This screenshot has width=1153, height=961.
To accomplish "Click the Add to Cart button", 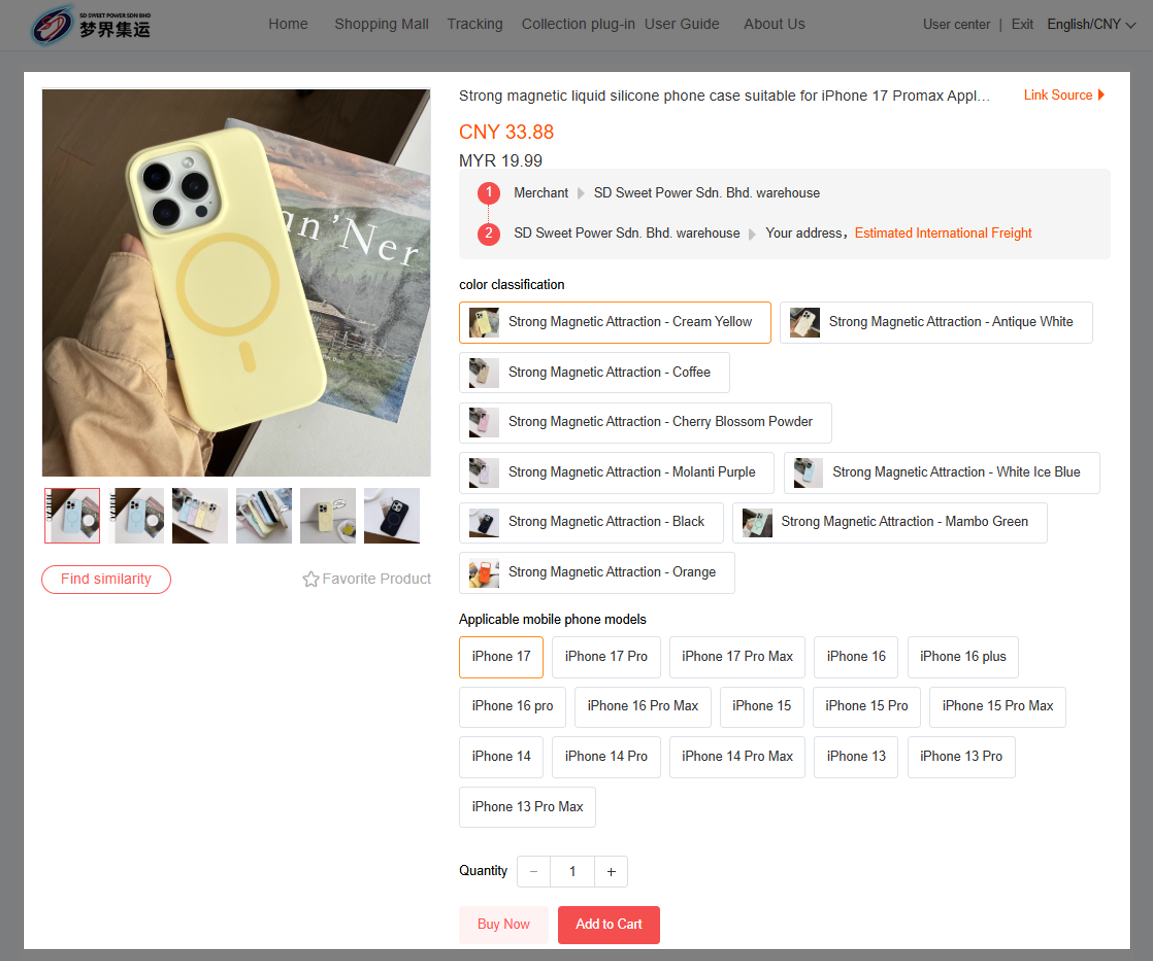I will (608, 924).
